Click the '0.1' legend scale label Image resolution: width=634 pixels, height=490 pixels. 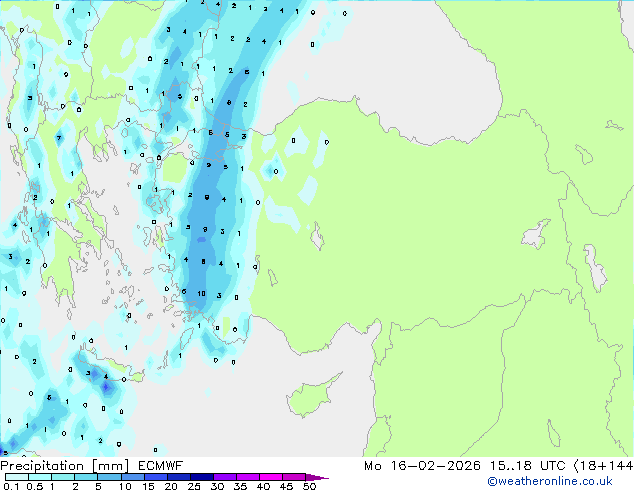11,486
